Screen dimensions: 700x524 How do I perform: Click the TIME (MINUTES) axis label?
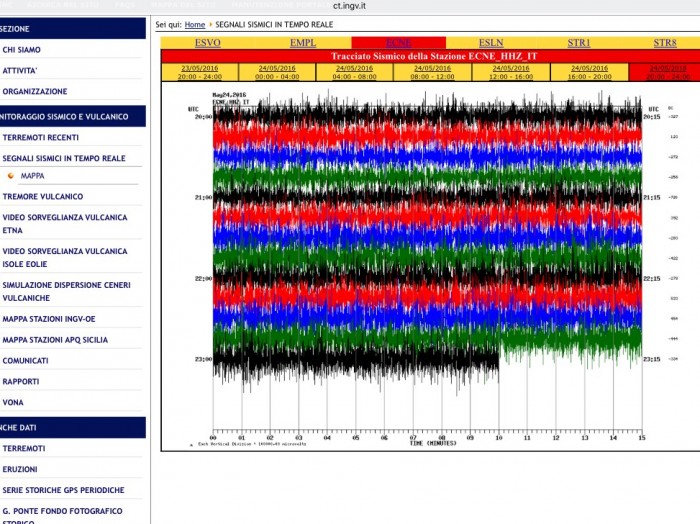pos(433,443)
